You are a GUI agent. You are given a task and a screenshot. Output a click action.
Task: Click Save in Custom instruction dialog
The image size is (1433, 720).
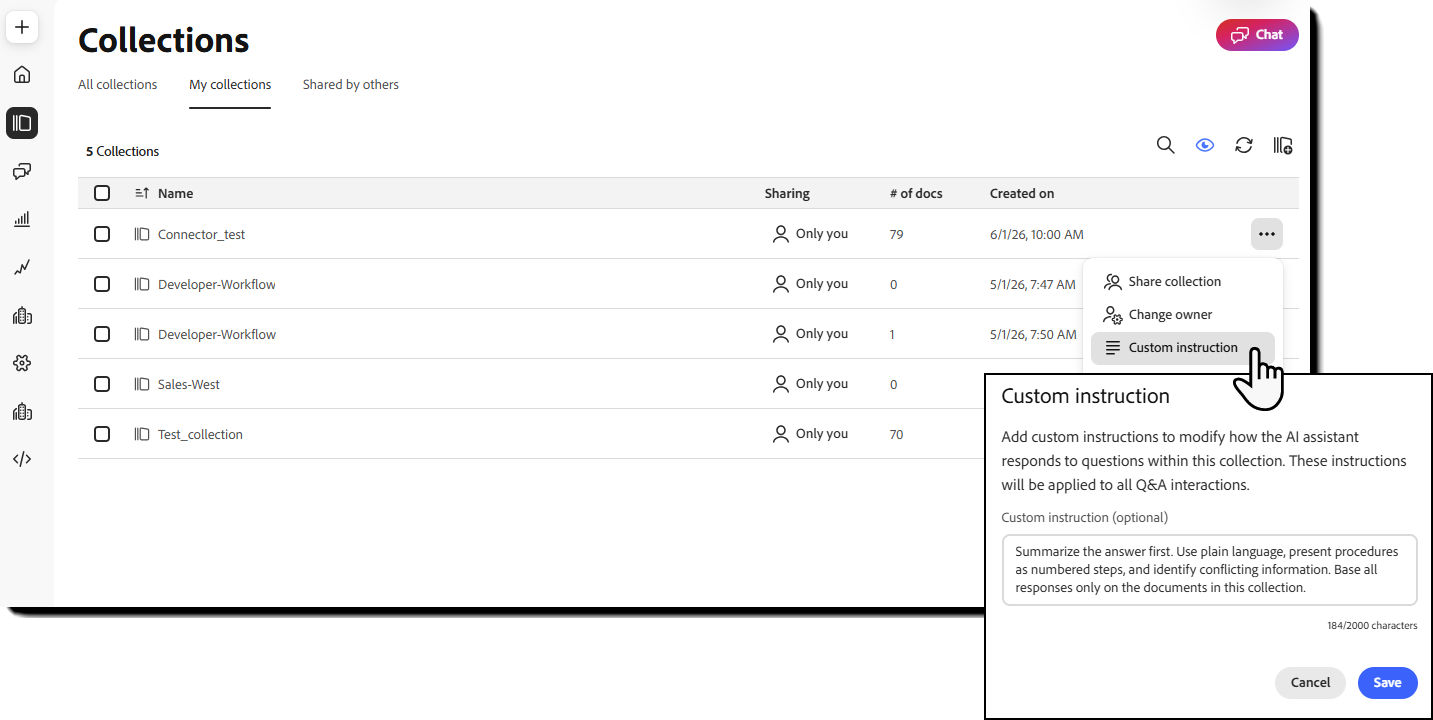pos(1387,683)
